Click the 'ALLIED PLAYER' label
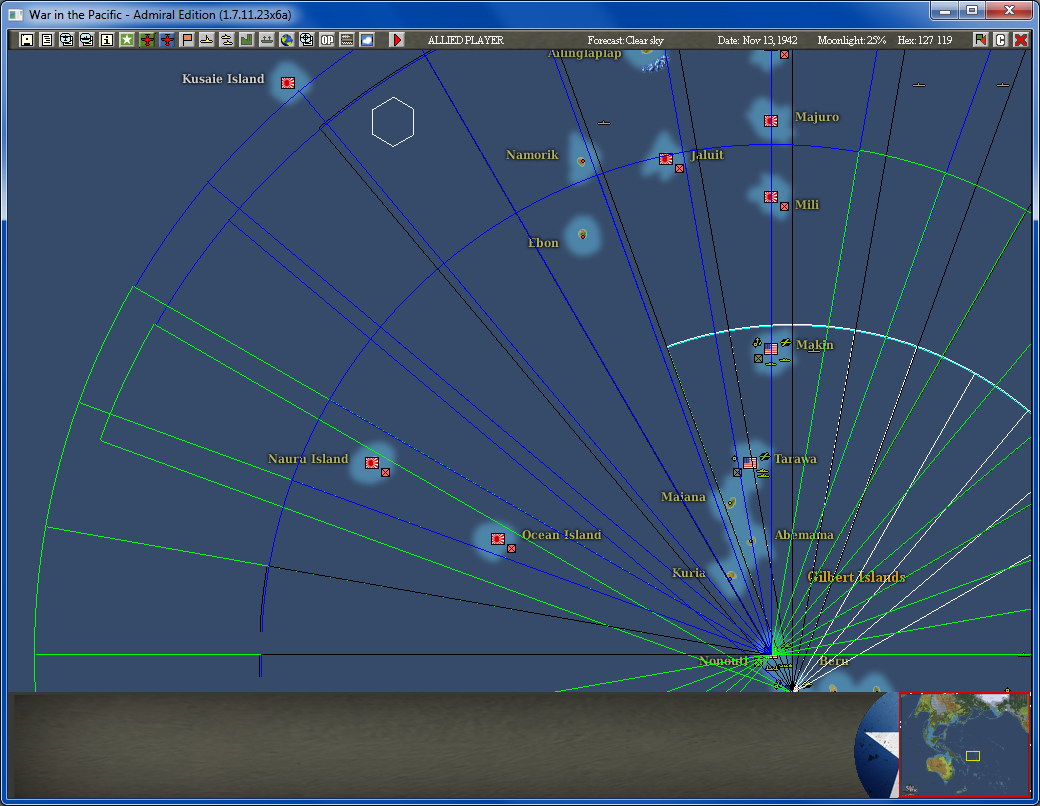This screenshot has height=806, width=1040. tap(466, 40)
